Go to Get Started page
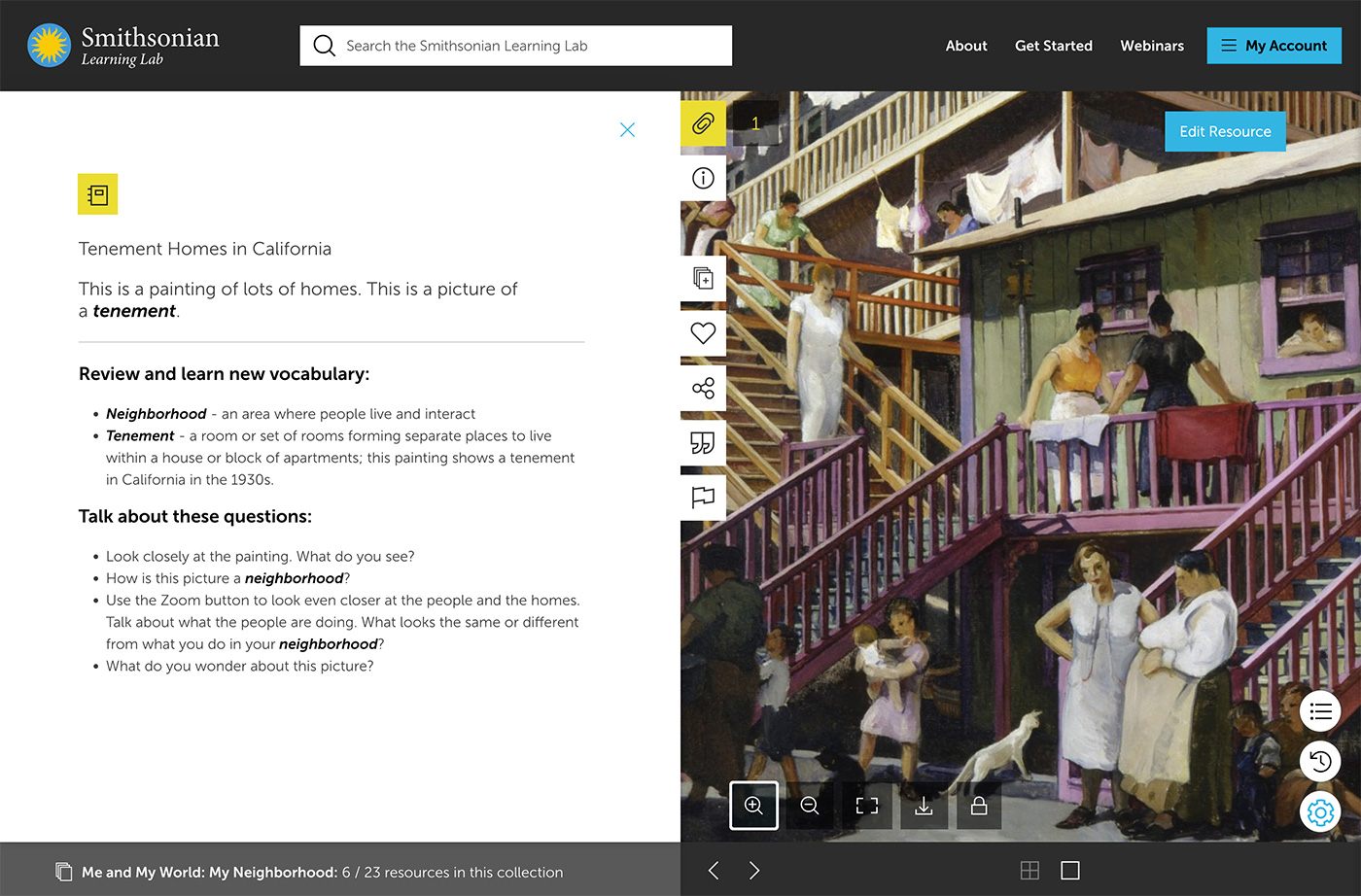The width and height of the screenshot is (1361, 896). pyautogui.click(x=1053, y=46)
